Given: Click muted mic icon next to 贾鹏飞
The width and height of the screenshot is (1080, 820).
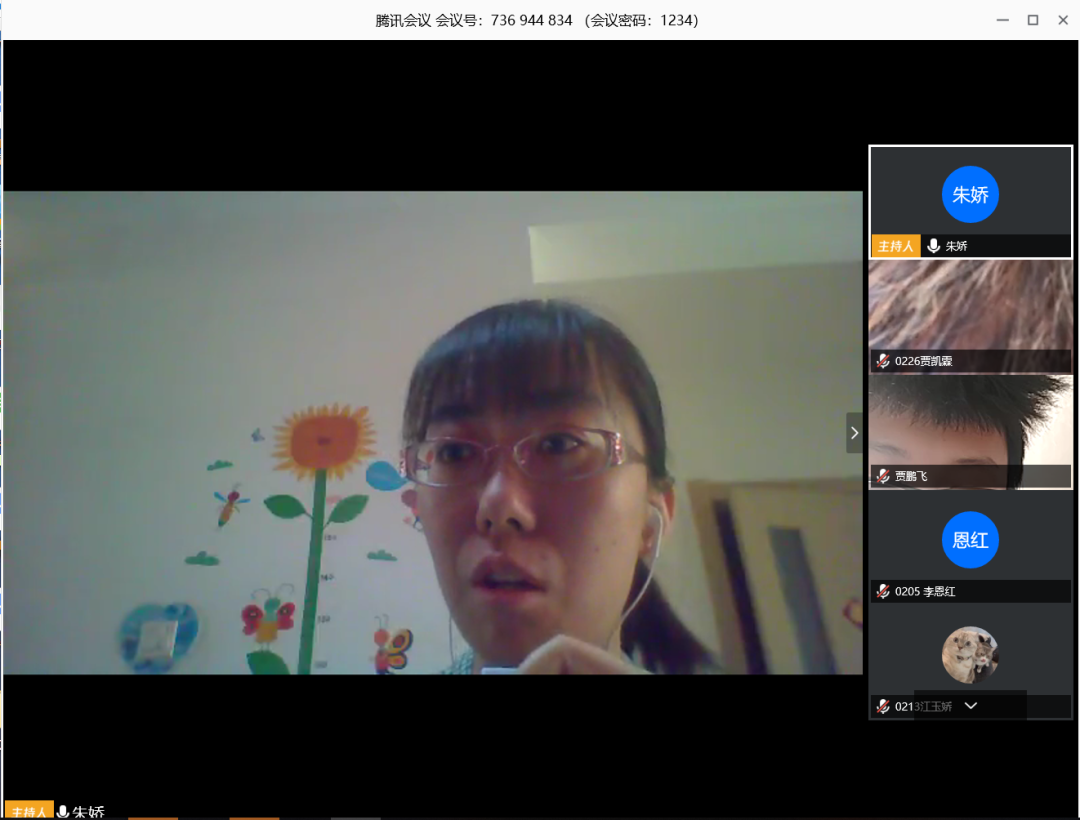Looking at the screenshot, I should pos(883,476).
